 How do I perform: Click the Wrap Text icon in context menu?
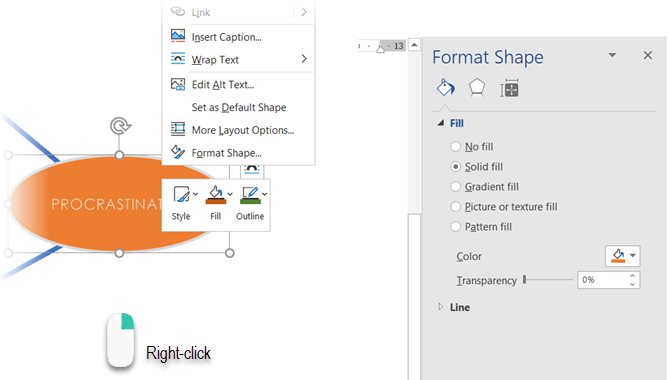pos(178,59)
